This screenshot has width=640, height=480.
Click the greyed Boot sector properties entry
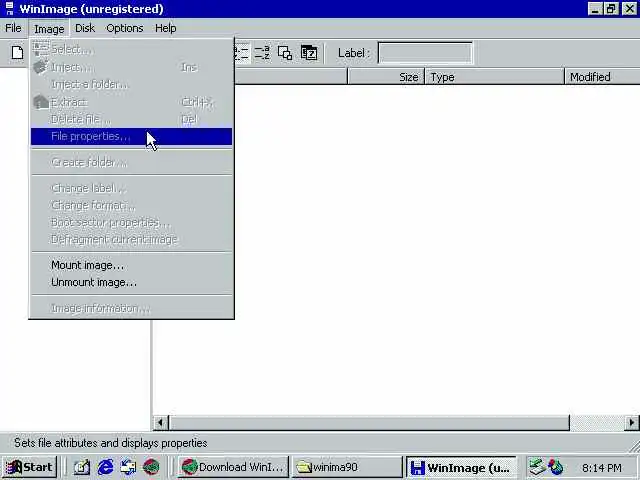pos(131,222)
